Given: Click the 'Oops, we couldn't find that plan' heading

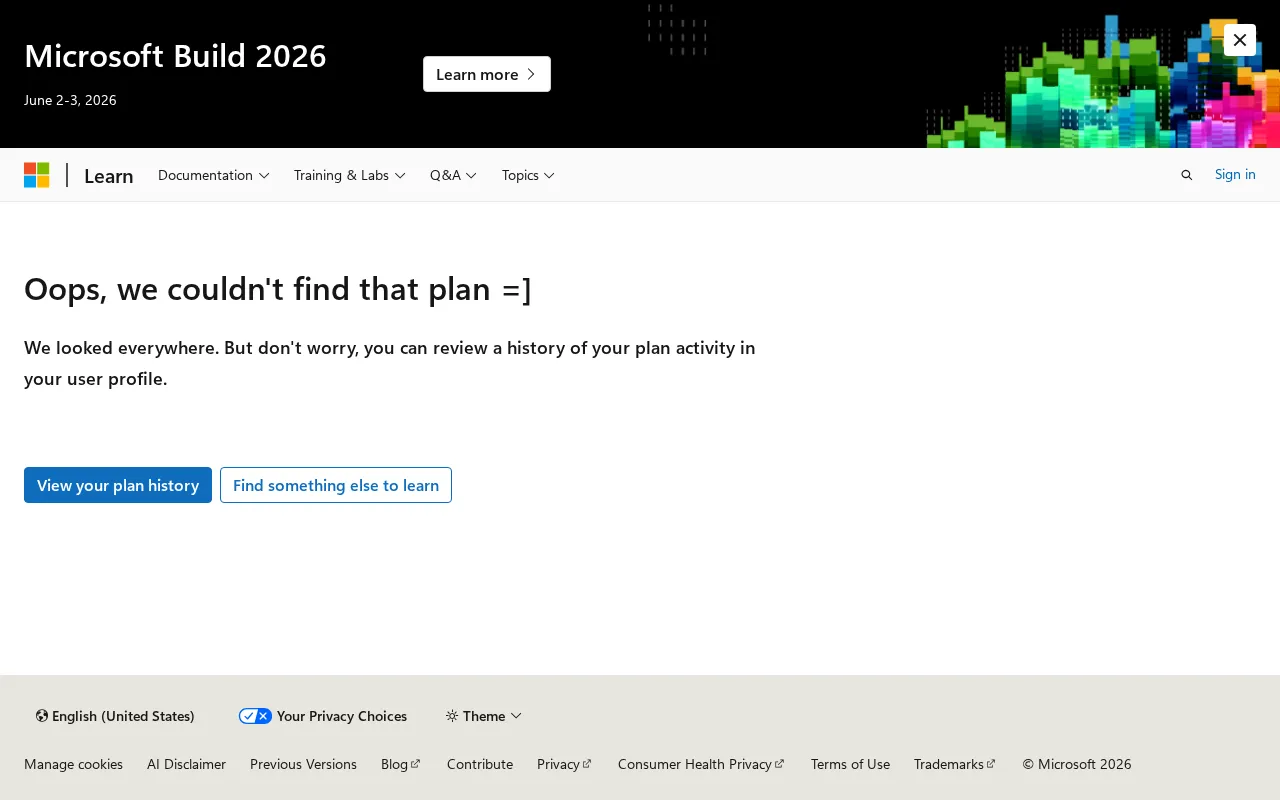Looking at the screenshot, I should (278, 289).
